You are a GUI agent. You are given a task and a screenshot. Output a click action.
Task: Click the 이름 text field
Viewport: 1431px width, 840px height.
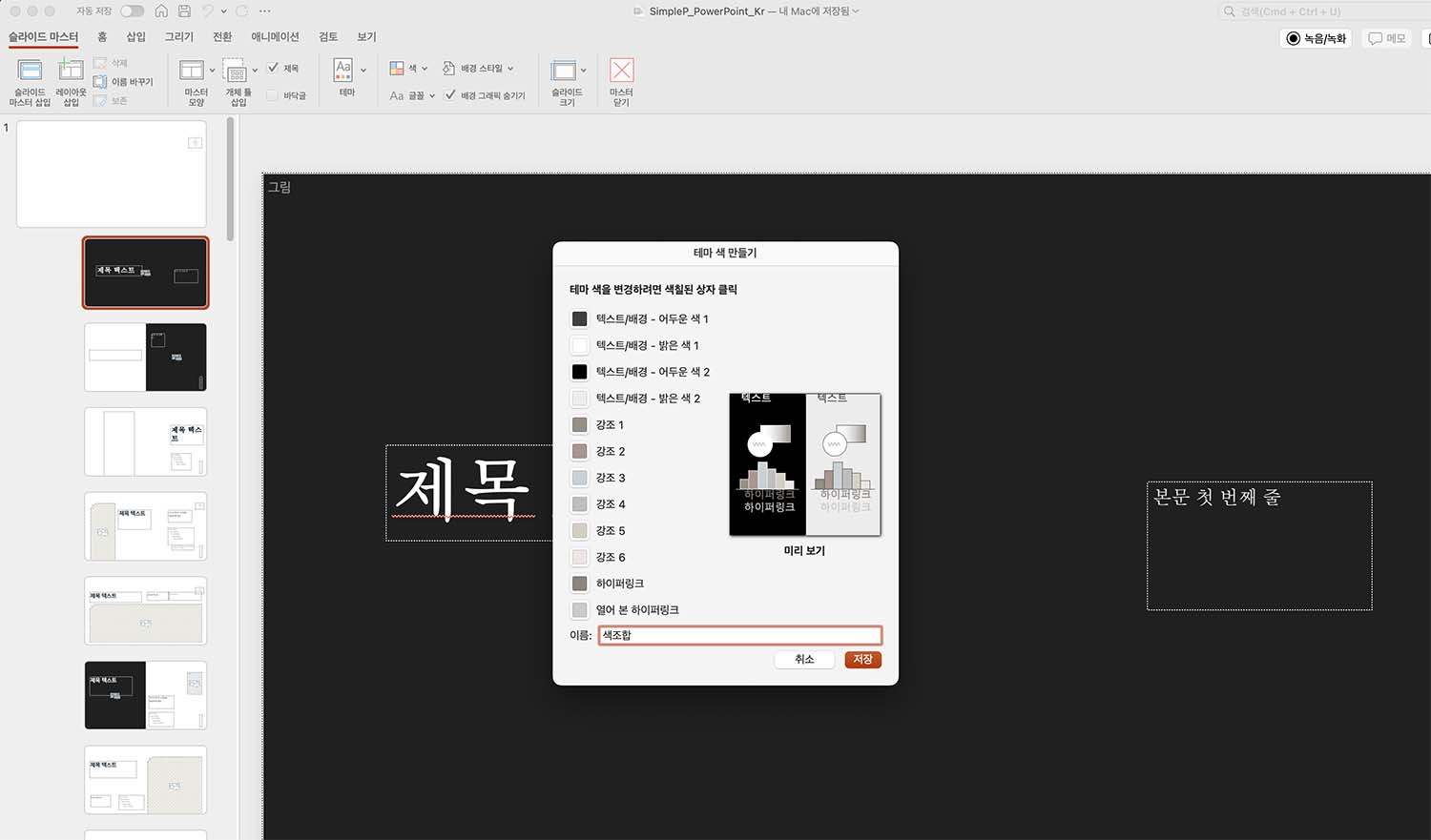[x=739, y=635]
